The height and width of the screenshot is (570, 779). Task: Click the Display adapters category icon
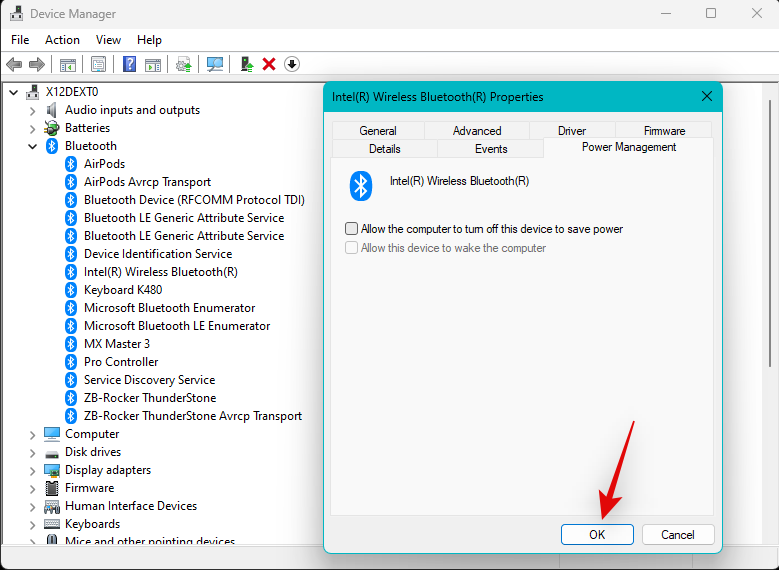[52, 470]
